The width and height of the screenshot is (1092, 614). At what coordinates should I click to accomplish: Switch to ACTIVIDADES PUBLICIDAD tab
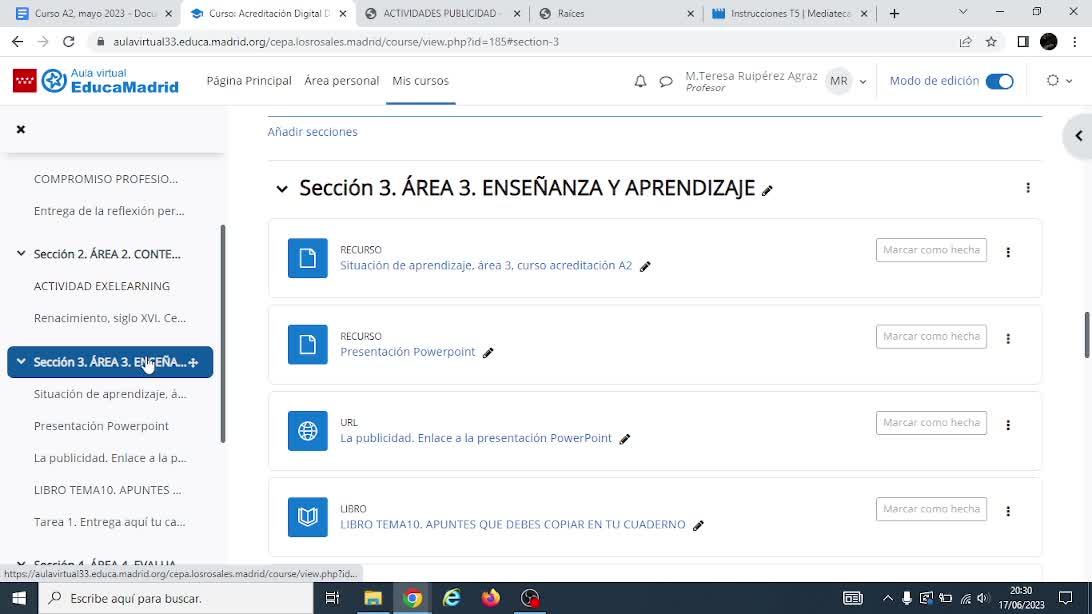(x=443, y=13)
